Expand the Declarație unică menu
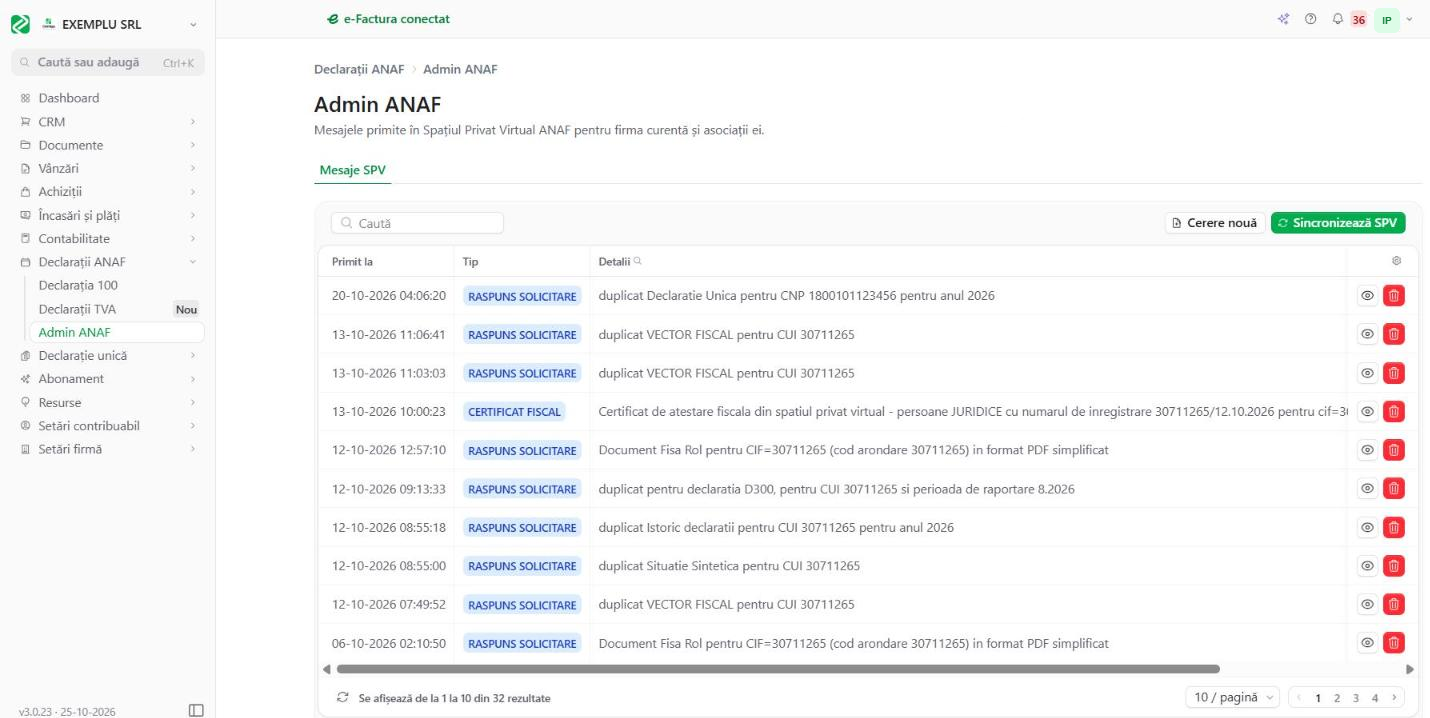The width and height of the screenshot is (1430, 718). pyautogui.click(x=107, y=355)
